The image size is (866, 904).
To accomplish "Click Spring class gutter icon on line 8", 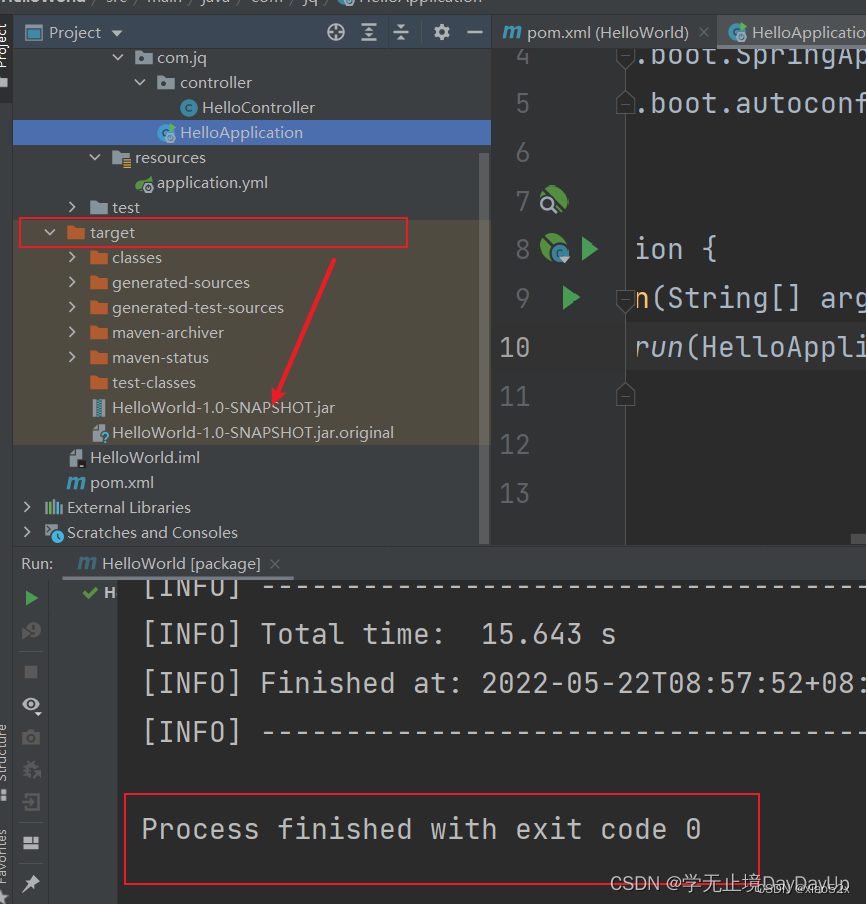I will (555, 248).
